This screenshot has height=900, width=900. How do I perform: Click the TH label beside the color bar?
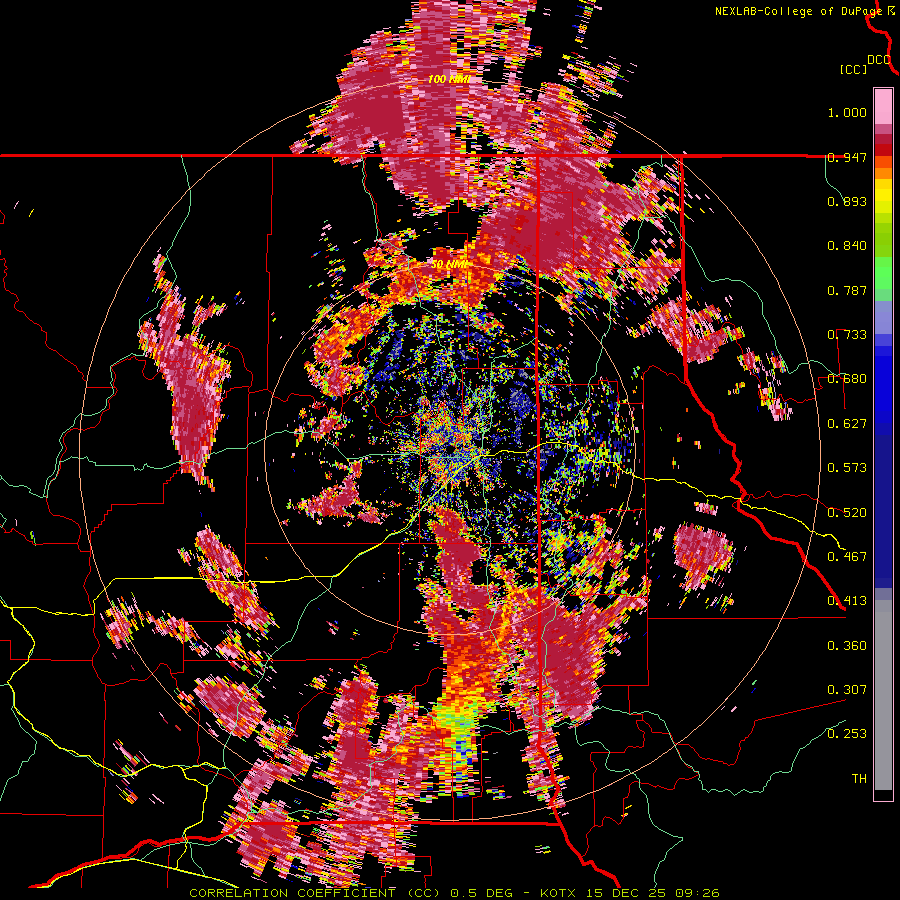coord(859,779)
